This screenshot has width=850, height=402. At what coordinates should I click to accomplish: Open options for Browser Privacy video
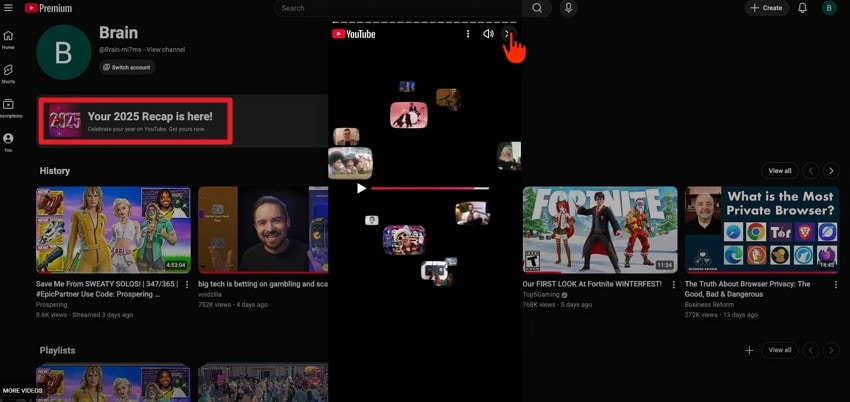click(835, 284)
